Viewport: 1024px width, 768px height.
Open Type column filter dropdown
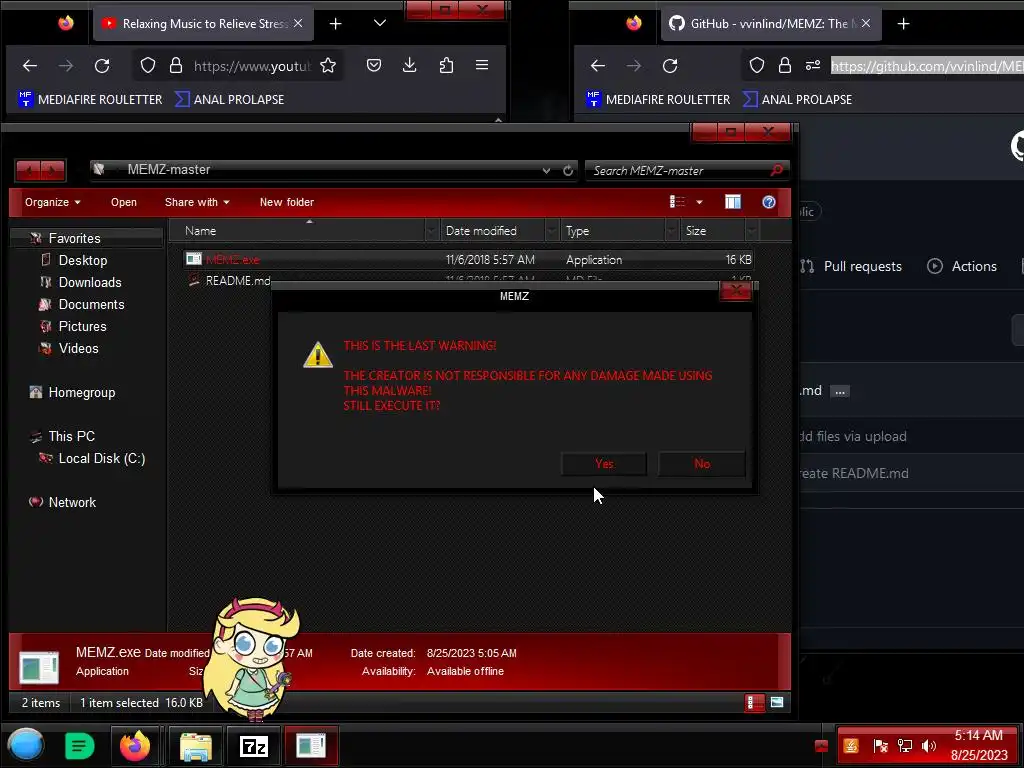click(x=672, y=231)
